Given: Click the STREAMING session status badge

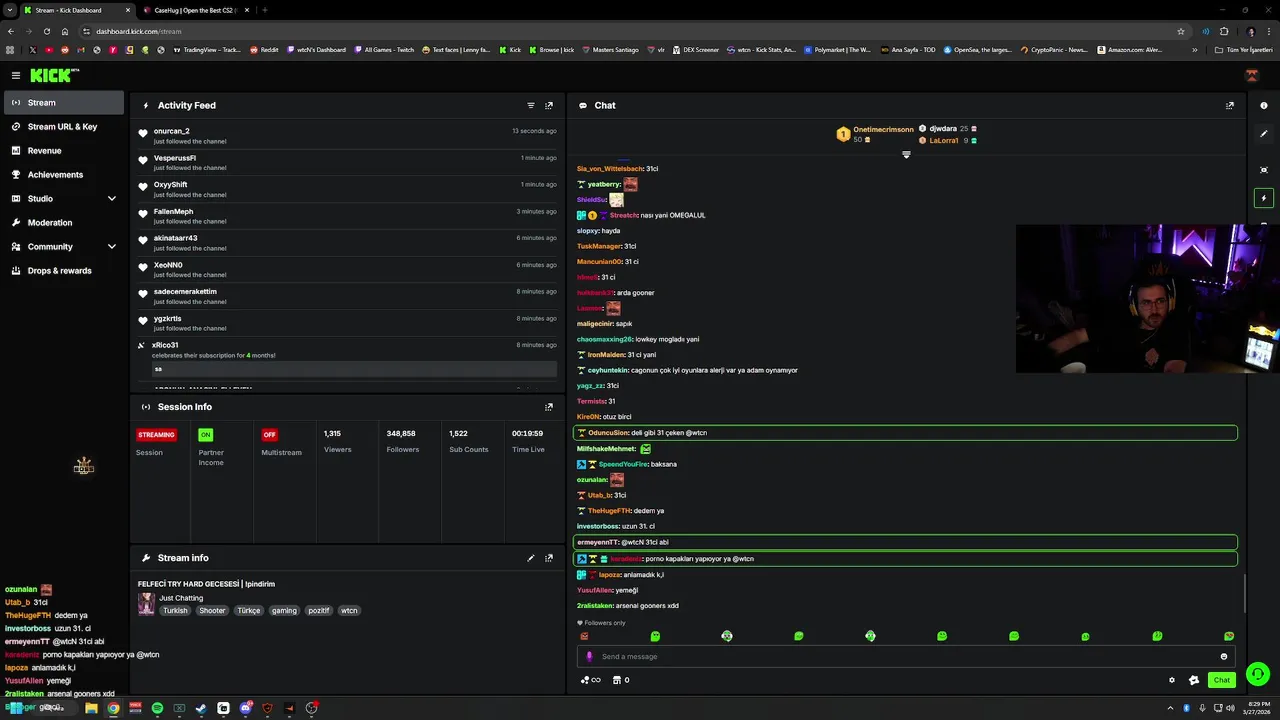Looking at the screenshot, I should (156, 435).
